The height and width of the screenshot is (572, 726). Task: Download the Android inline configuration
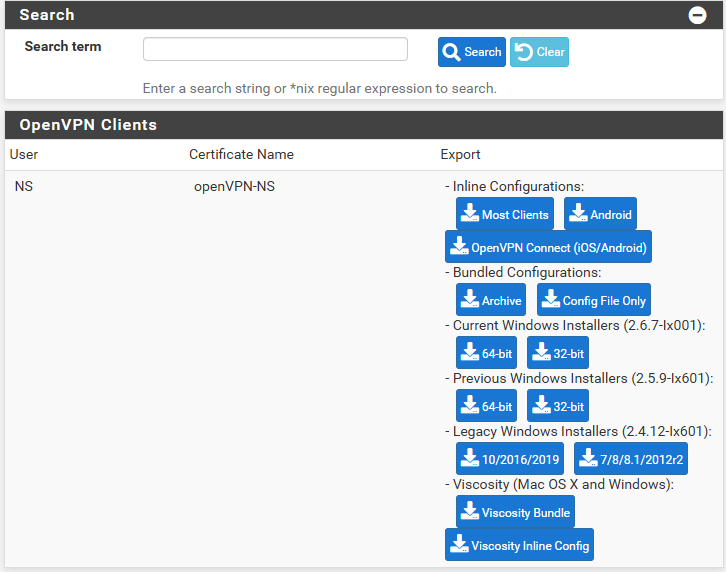[600, 214]
